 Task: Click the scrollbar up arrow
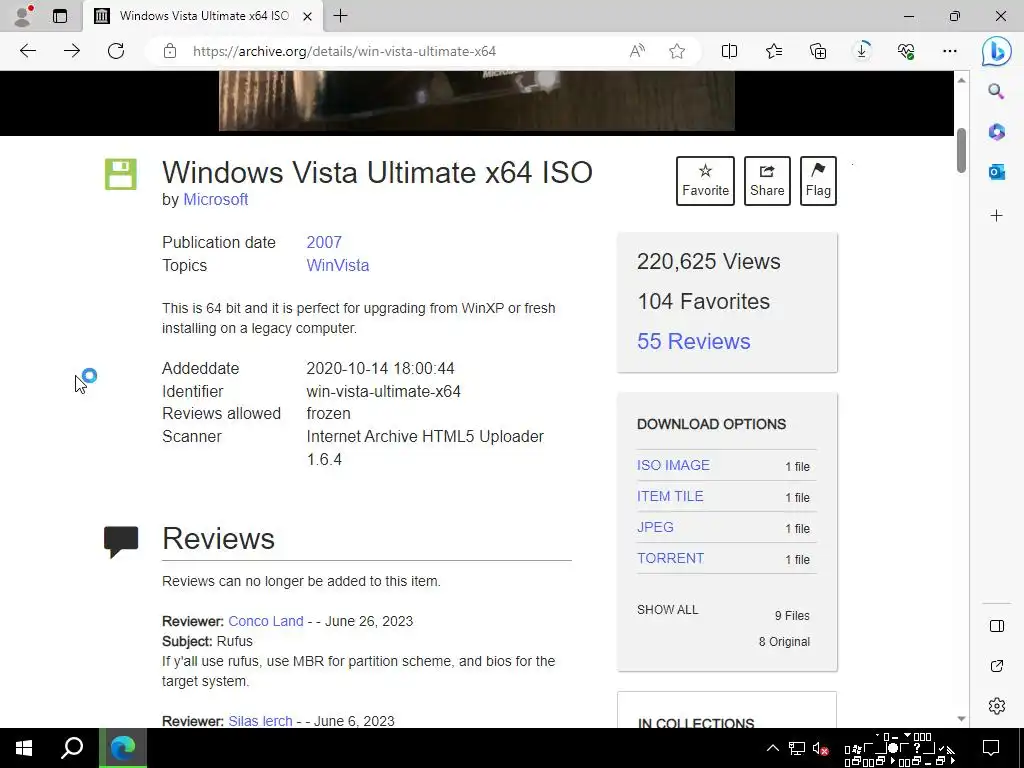pos(961,80)
